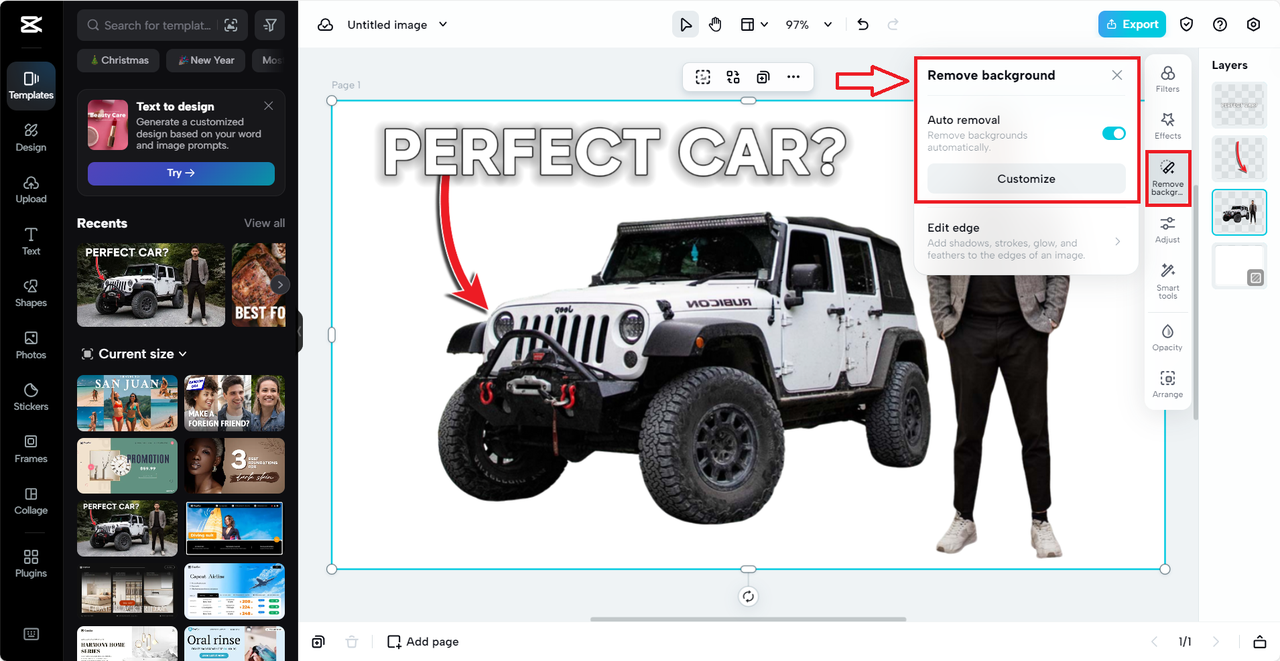Open the layout resize dropdown
The width and height of the screenshot is (1280, 661).
point(754,25)
